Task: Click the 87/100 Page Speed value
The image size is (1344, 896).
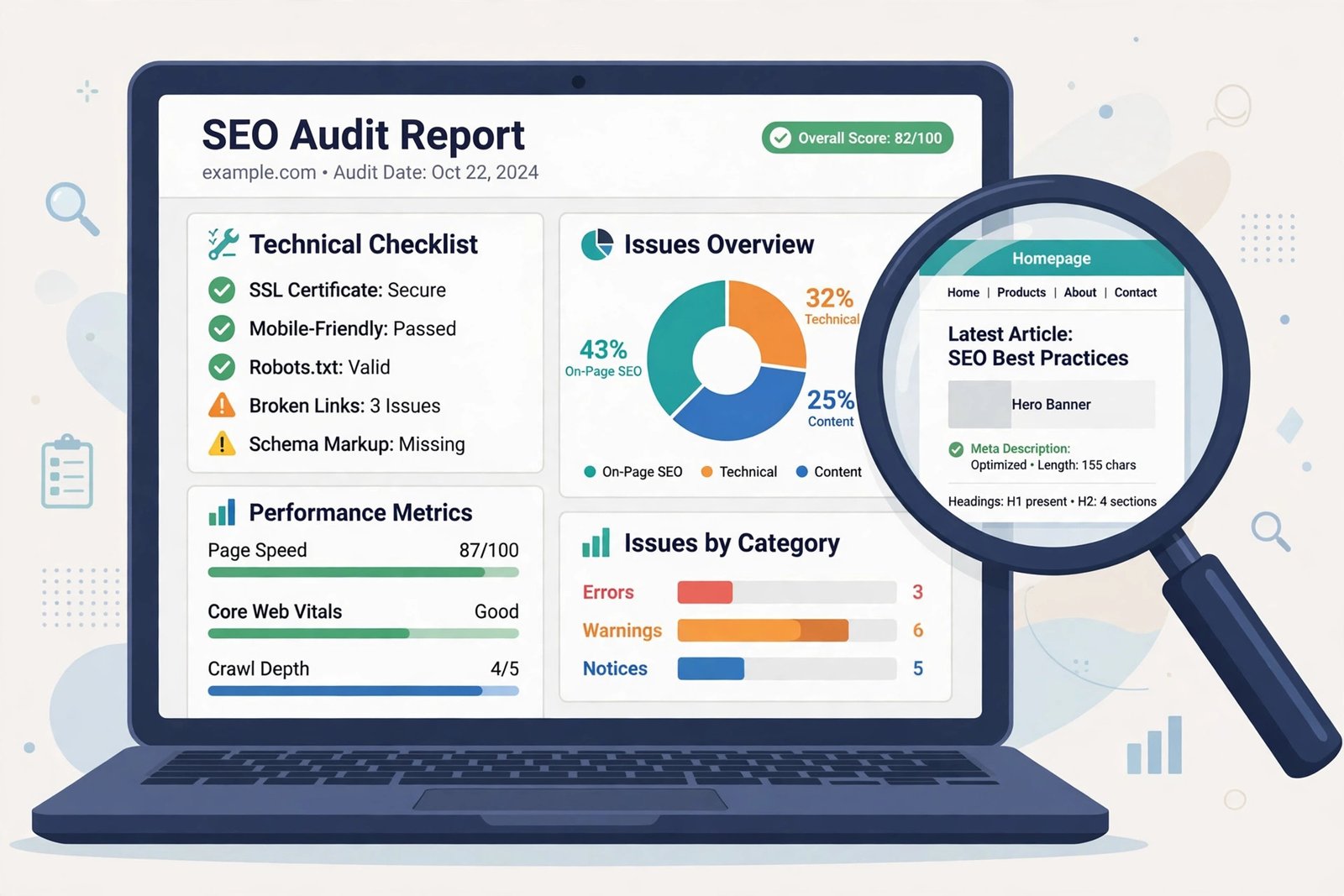Action: point(489,550)
